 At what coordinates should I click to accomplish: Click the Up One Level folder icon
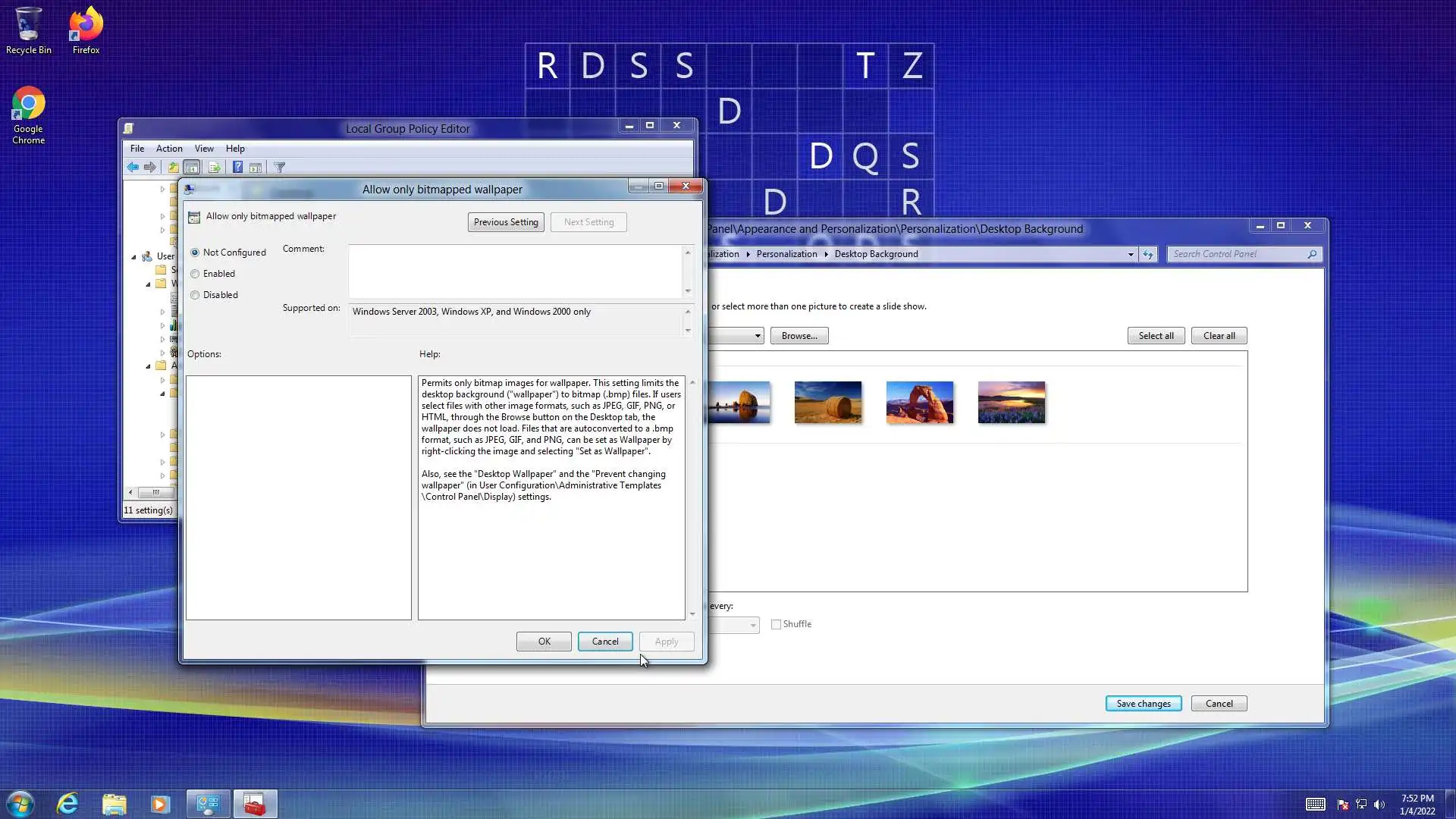(x=173, y=168)
